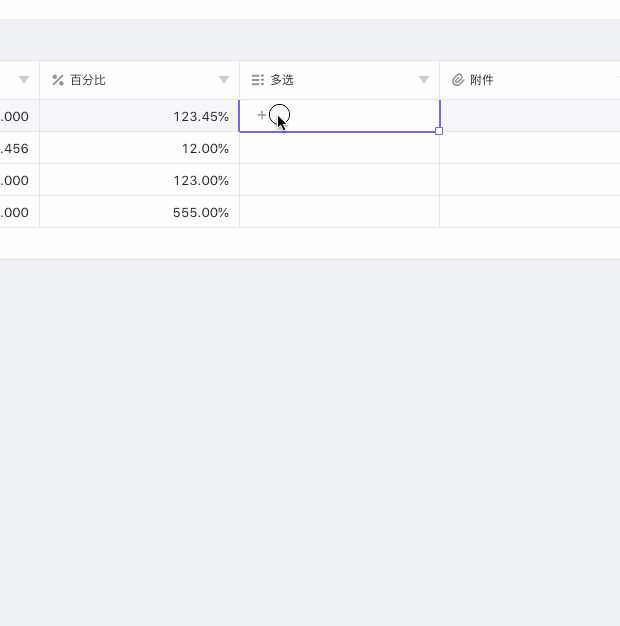
Task: Click the cell showing 12.00%
Action: (x=140, y=148)
